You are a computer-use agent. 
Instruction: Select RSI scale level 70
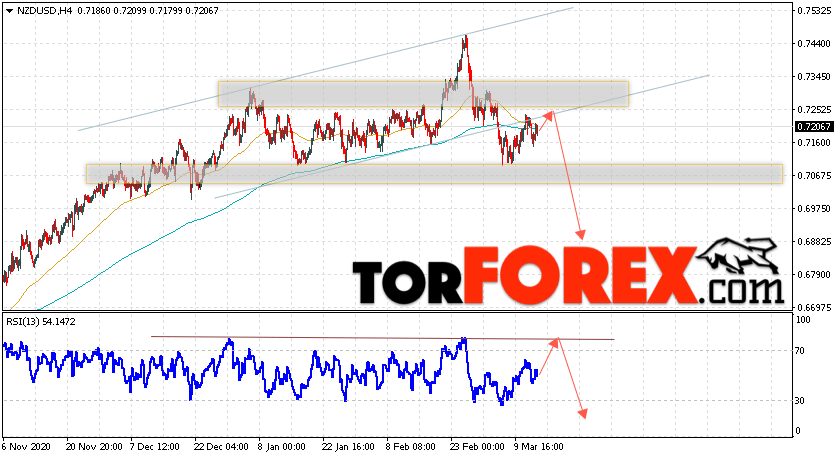[x=800, y=351]
